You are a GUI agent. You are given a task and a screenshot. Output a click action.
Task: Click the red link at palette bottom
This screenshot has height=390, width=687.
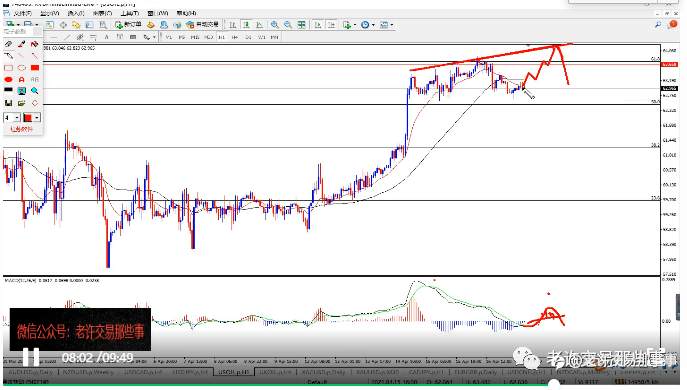21,129
